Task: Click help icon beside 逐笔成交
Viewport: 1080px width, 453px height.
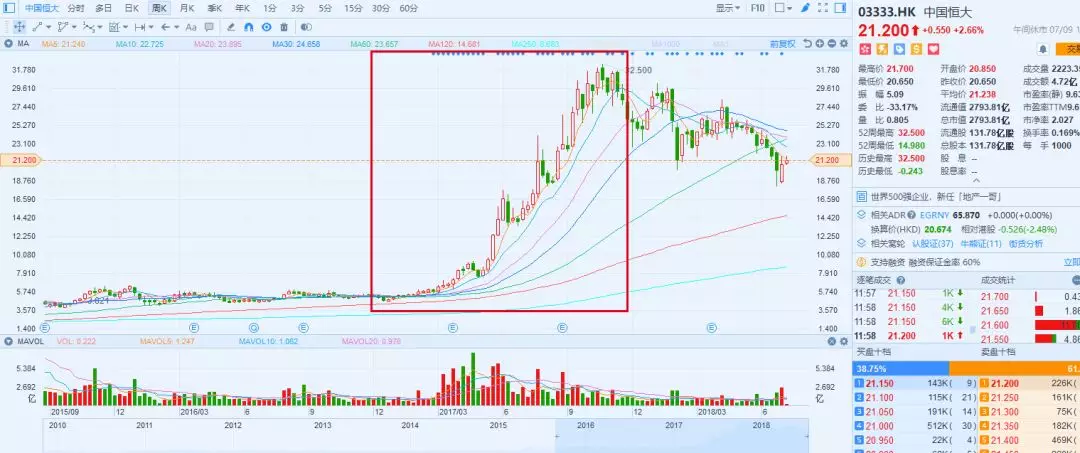Action: (x=901, y=280)
